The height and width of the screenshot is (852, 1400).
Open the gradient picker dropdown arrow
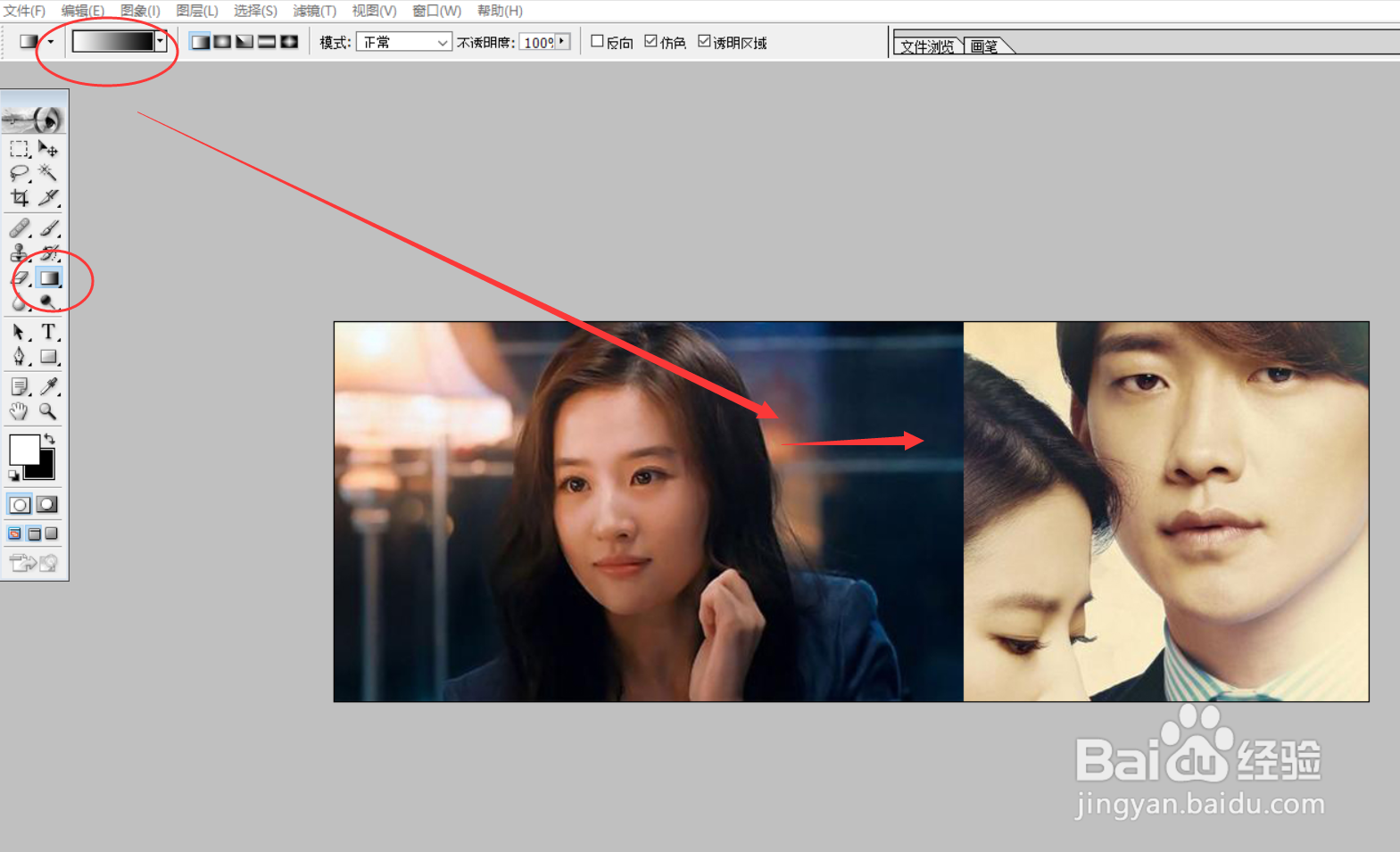161,41
